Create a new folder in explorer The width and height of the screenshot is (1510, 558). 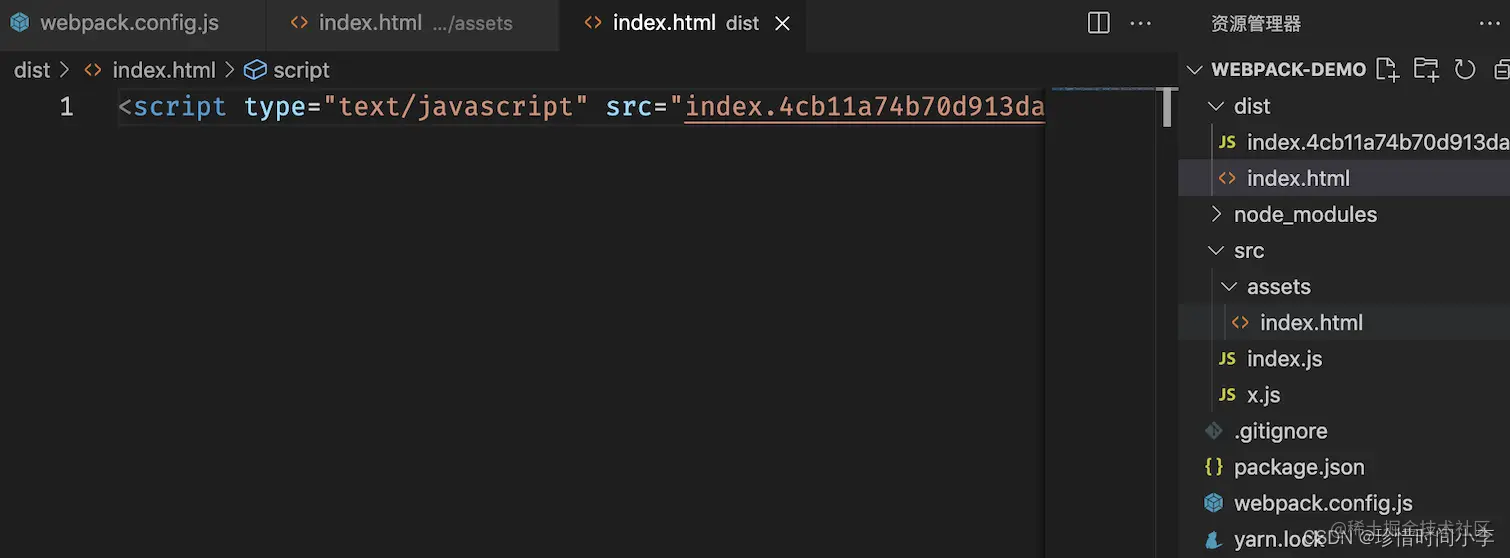coord(1426,69)
